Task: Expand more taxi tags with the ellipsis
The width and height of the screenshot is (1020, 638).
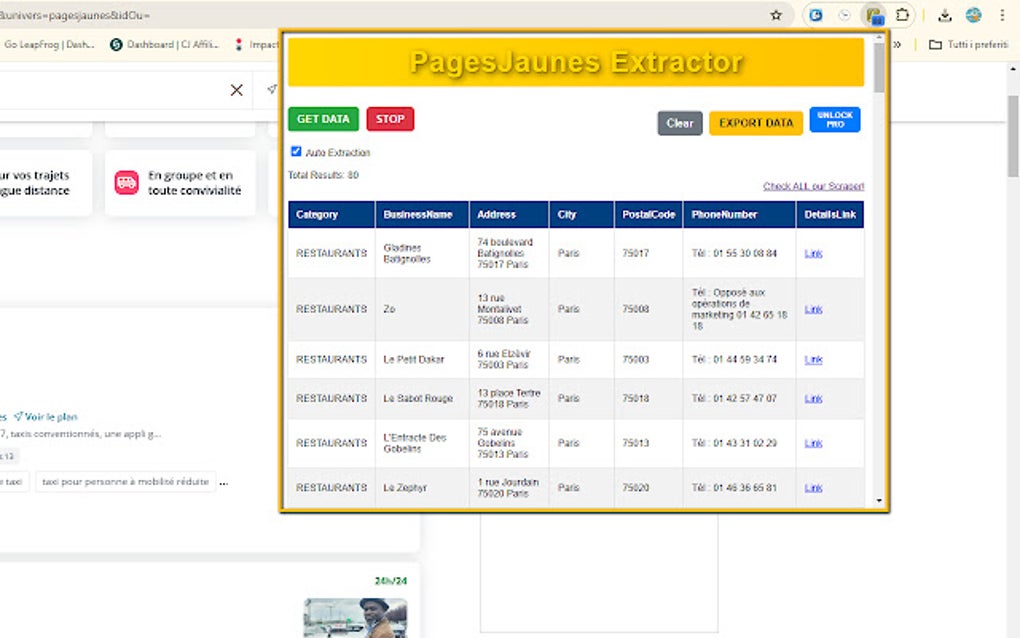Action: tap(224, 482)
